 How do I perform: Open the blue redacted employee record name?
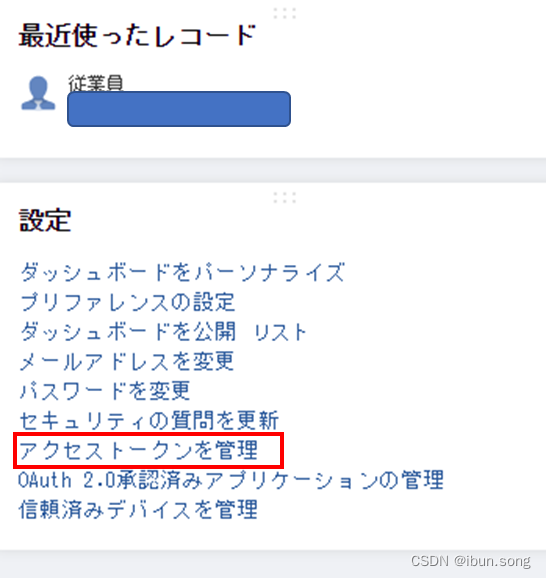[179, 109]
